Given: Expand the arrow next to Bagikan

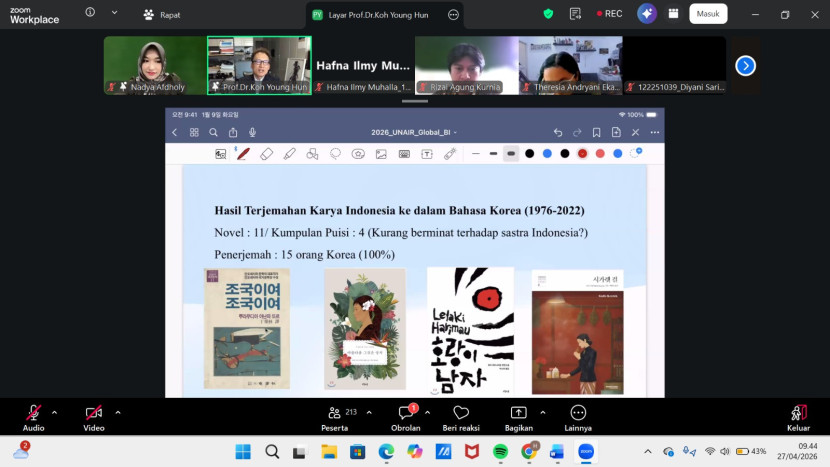Looking at the screenshot, I should coord(543,412).
